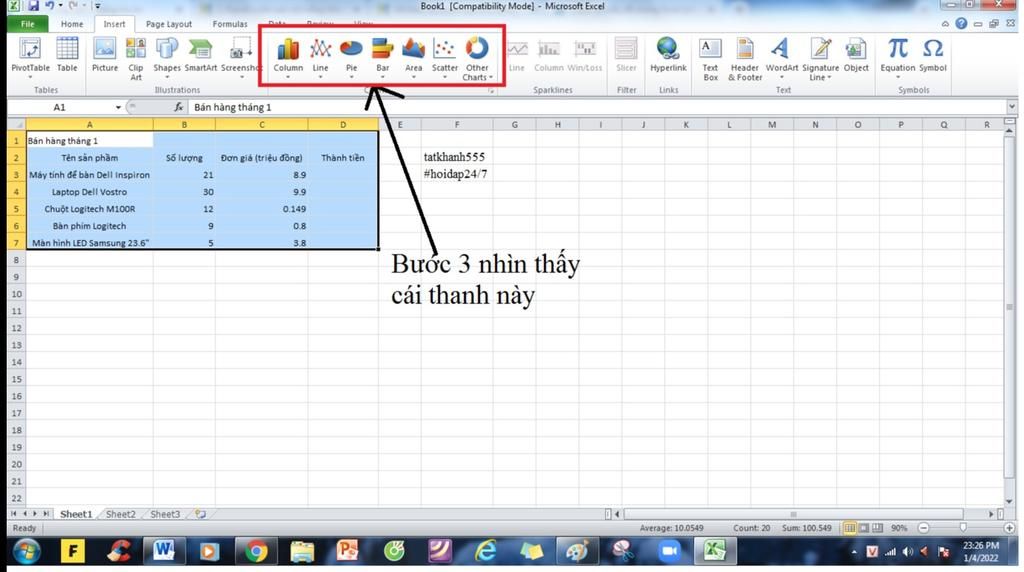Insert a Symbol

[933, 55]
